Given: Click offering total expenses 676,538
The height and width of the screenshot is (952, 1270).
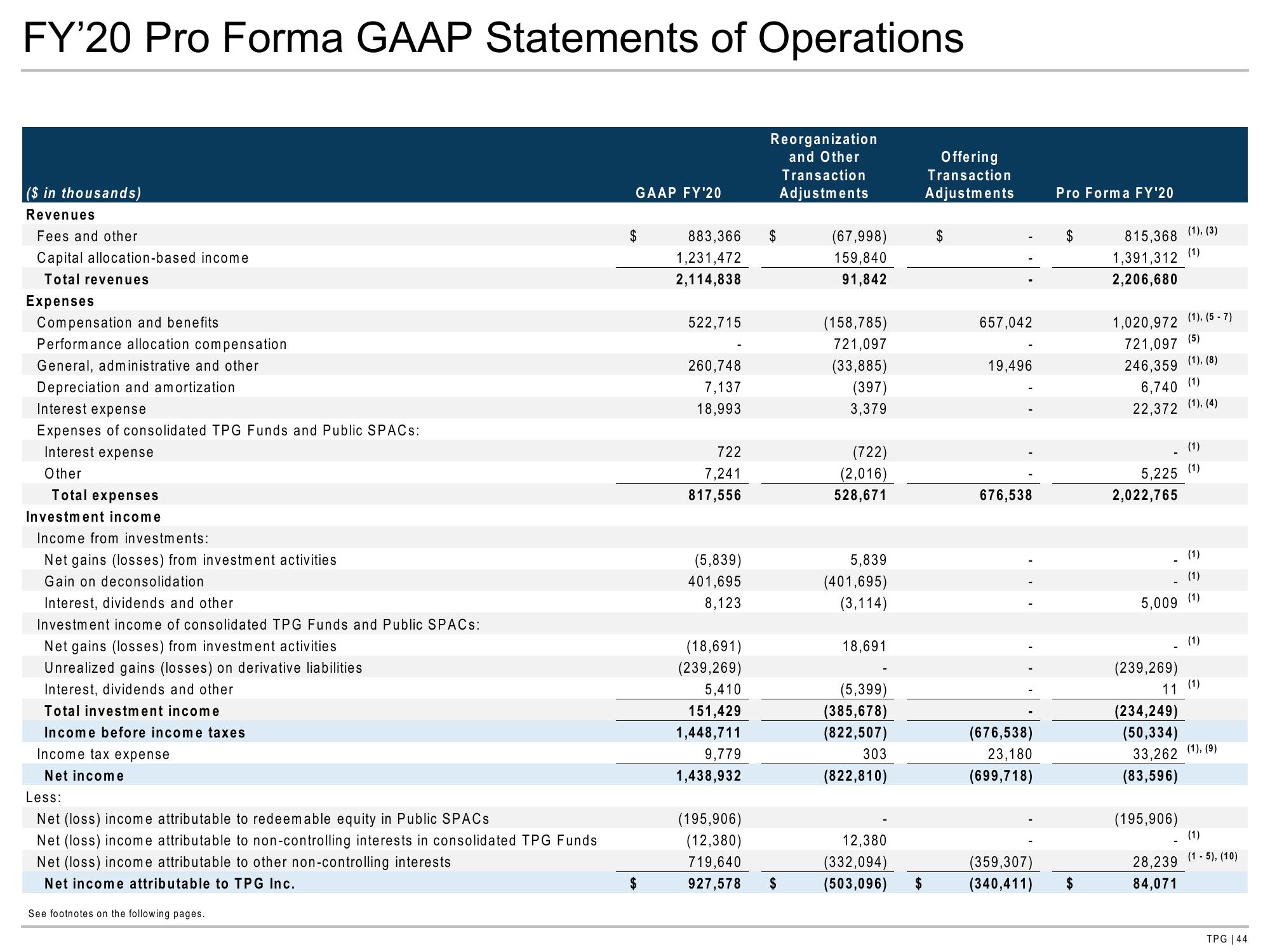Looking at the screenshot, I should tap(1006, 495).
